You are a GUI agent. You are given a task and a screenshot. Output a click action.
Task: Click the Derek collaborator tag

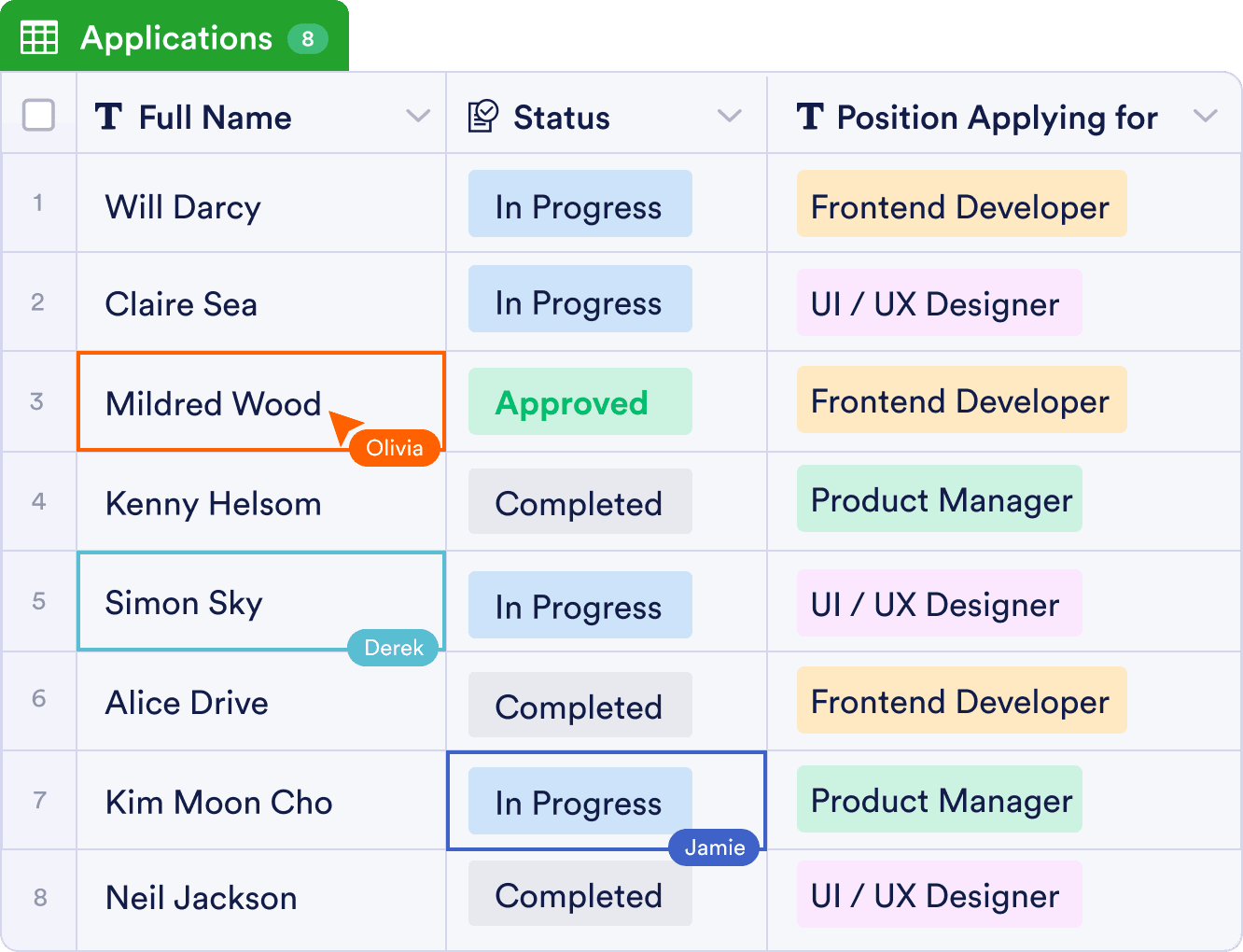pos(393,648)
